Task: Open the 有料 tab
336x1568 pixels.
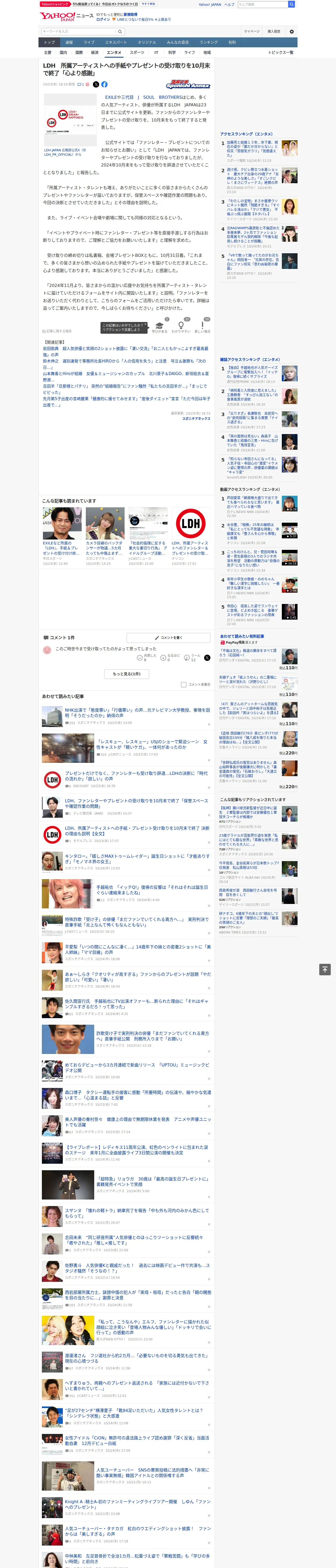Action: pos(232,43)
